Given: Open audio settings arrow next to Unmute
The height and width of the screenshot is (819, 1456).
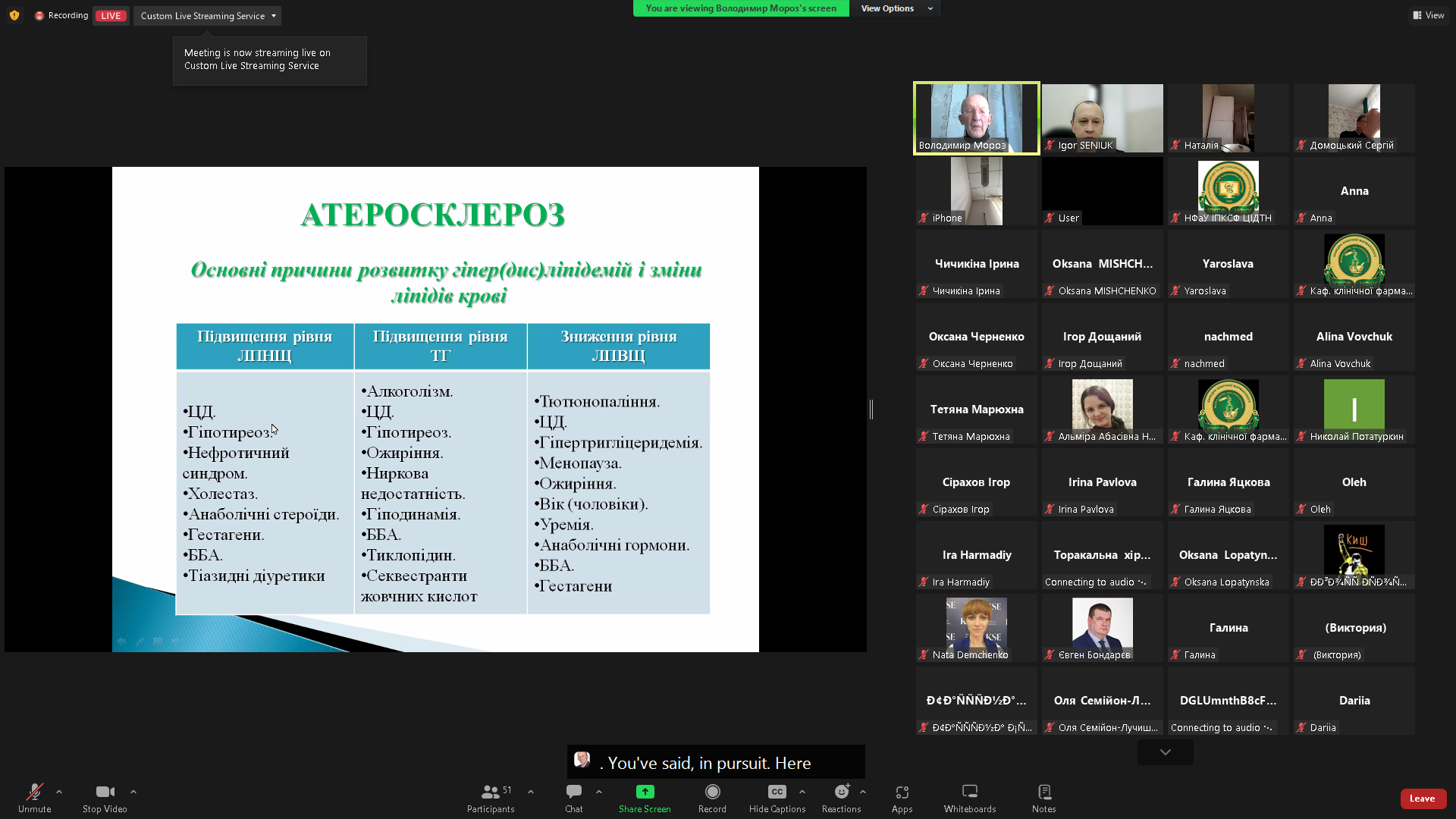Looking at the screenshot, I should (x=59, y=792).
